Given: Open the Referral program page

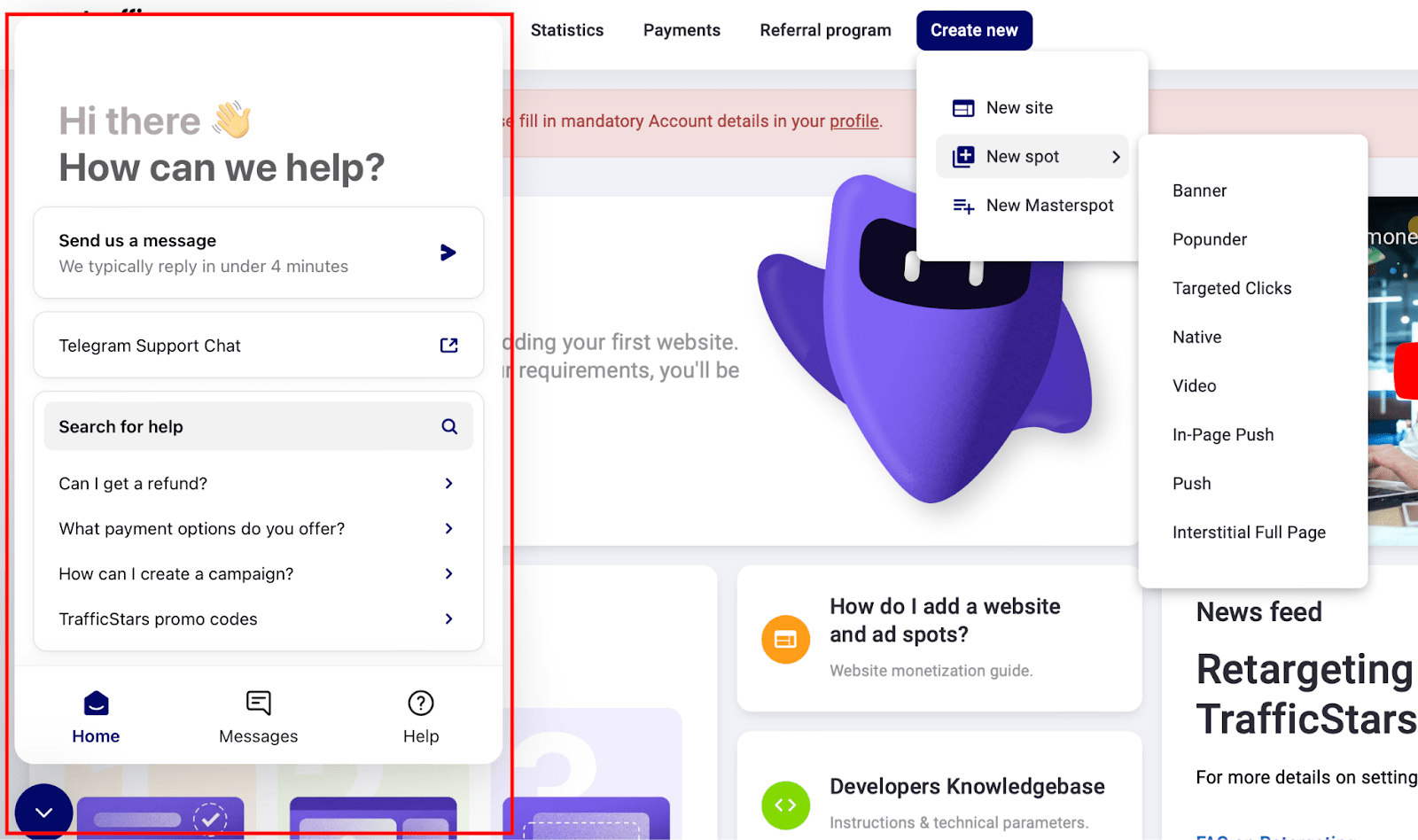Looking at the screenshot, I should click(825, 30).
